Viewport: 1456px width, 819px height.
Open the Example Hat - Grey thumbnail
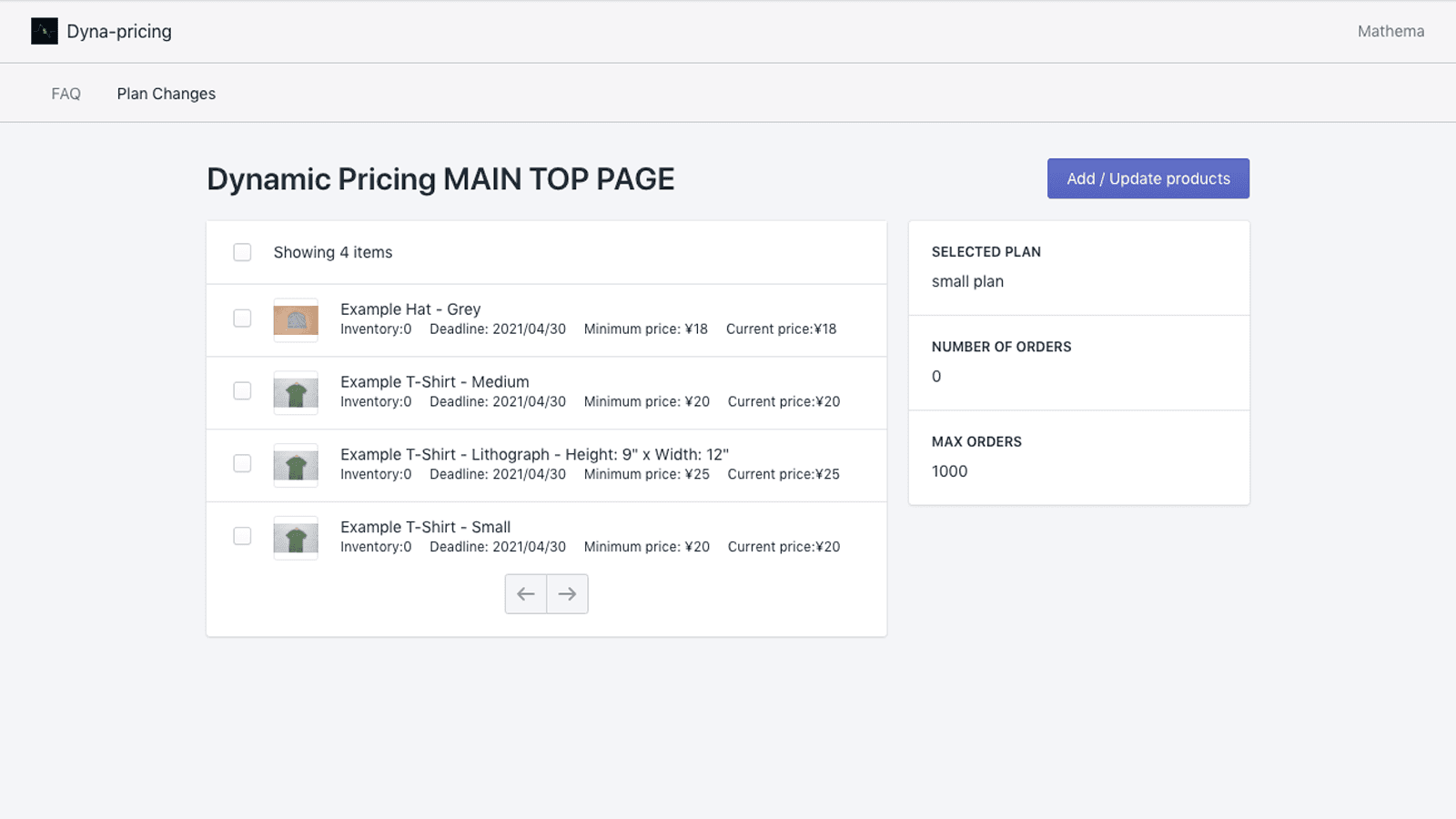tap(295, 319)
